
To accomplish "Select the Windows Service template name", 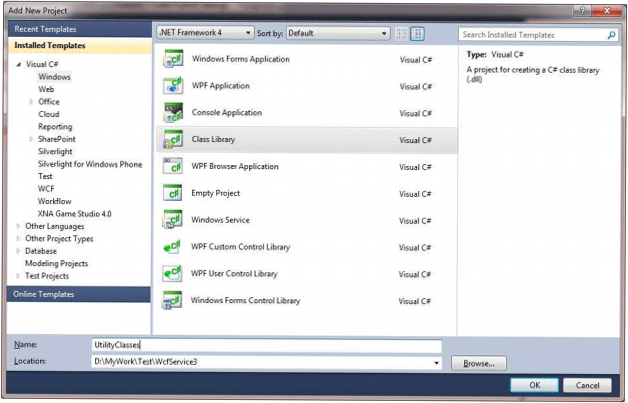I will [220, 220].
